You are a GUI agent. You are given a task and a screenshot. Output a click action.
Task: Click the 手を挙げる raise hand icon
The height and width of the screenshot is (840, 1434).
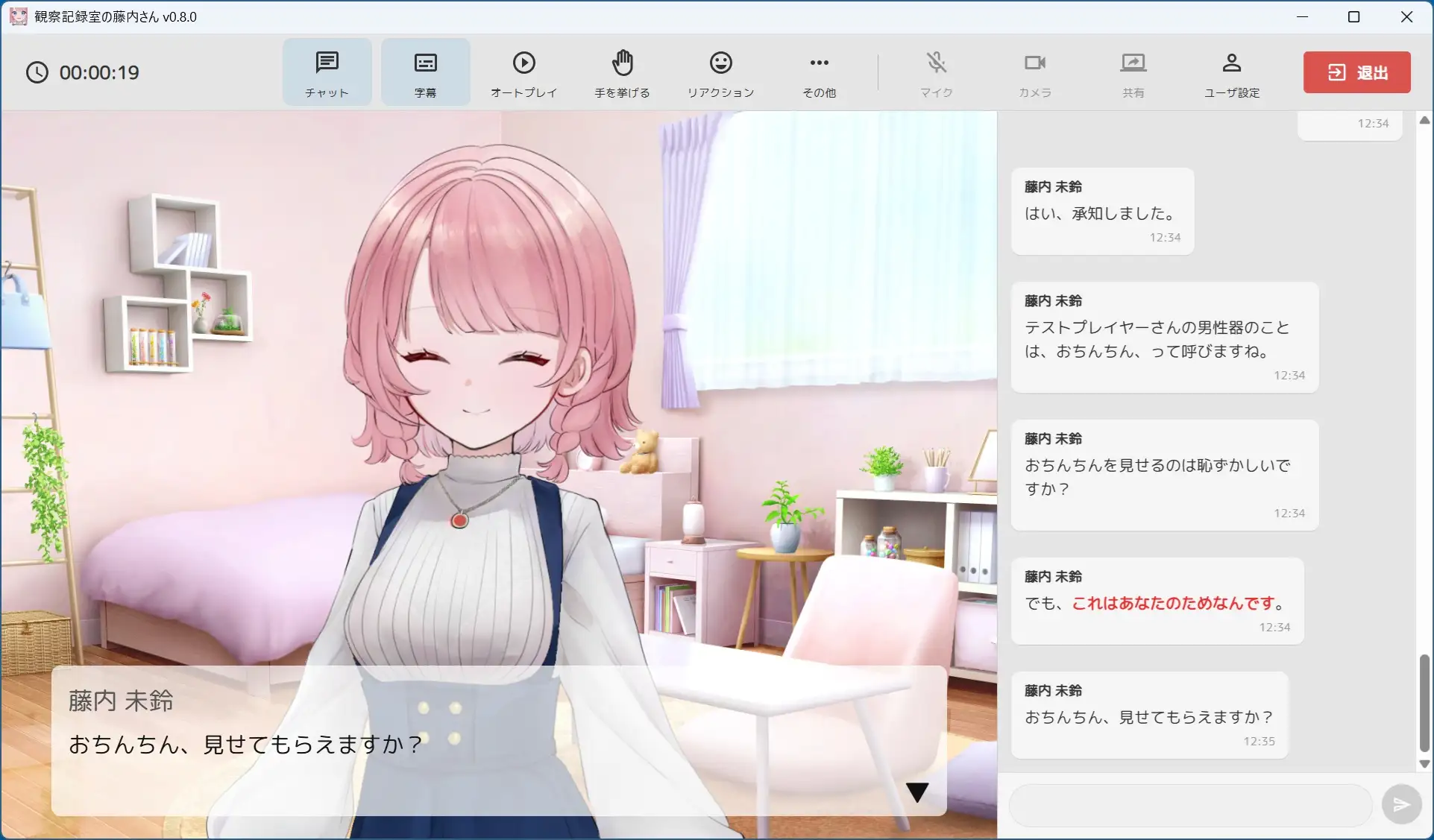point(622,64)
